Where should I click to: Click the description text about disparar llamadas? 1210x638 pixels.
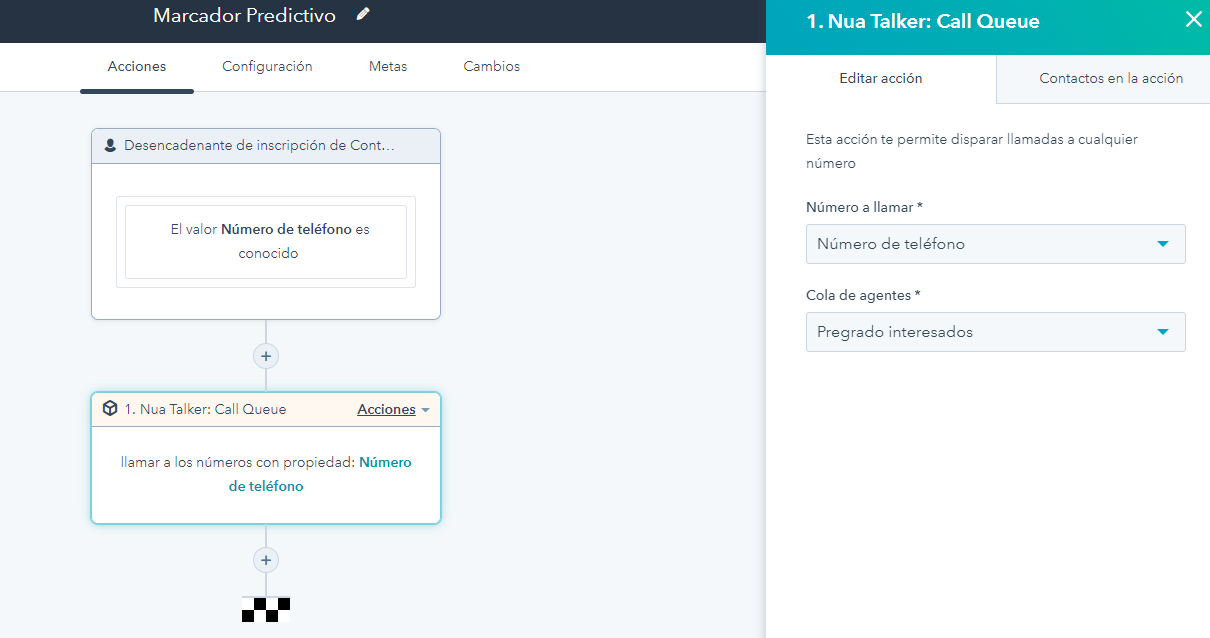click(972, 151)
